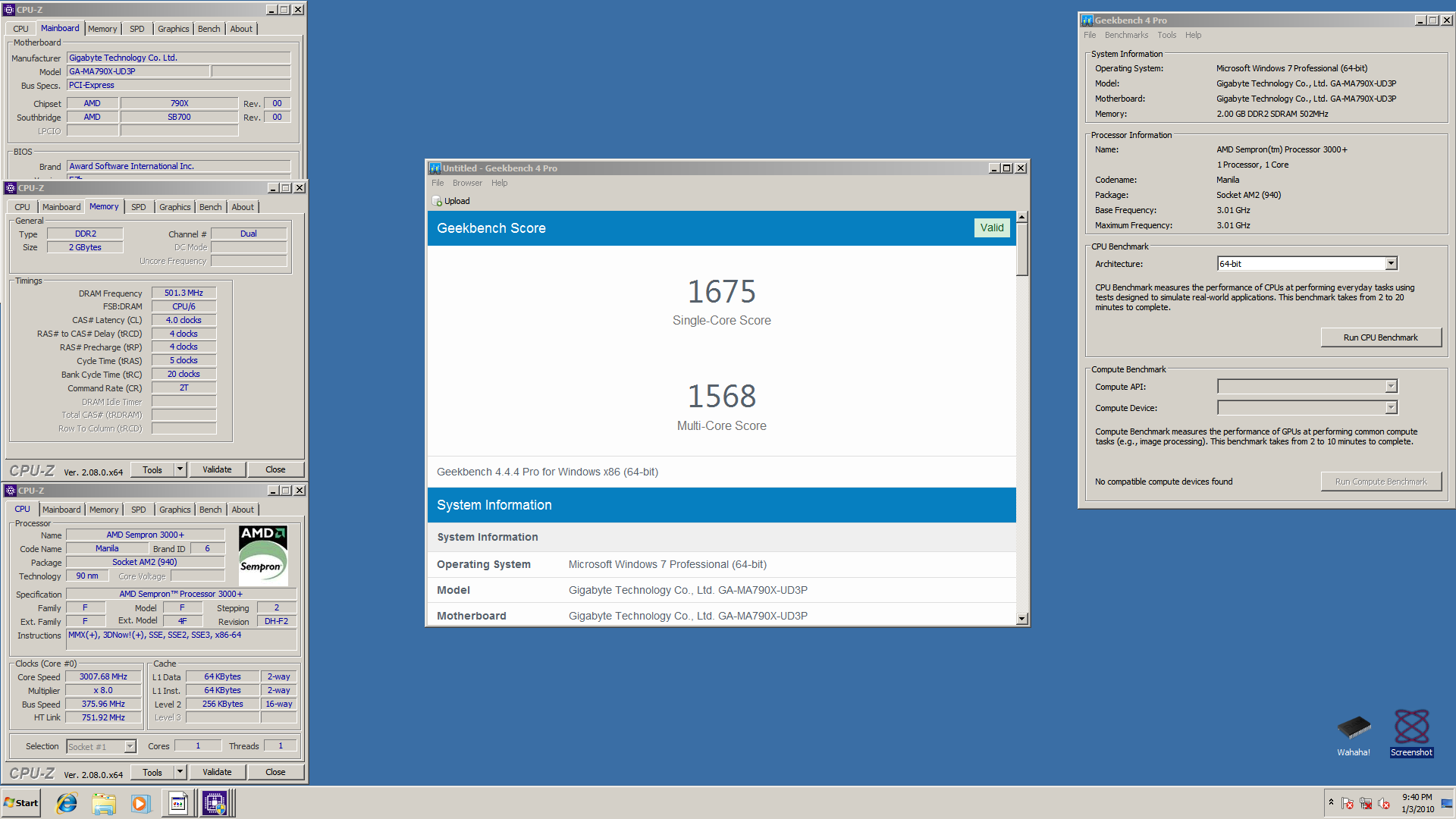The image size is (1456, 819).
Task: Expand the Tools dropdown arrow in the Memory CPU-Z window
Action: [x=180, y=470]
